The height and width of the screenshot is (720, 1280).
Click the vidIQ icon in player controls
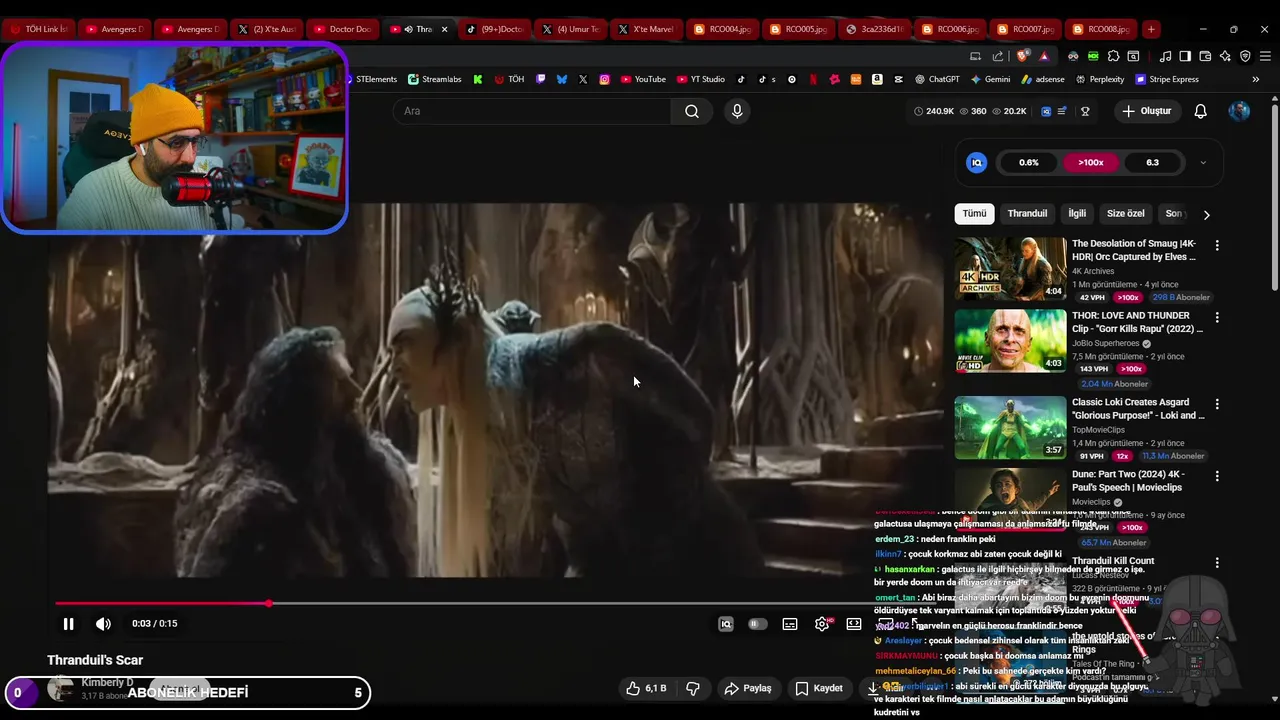point(726,624)
